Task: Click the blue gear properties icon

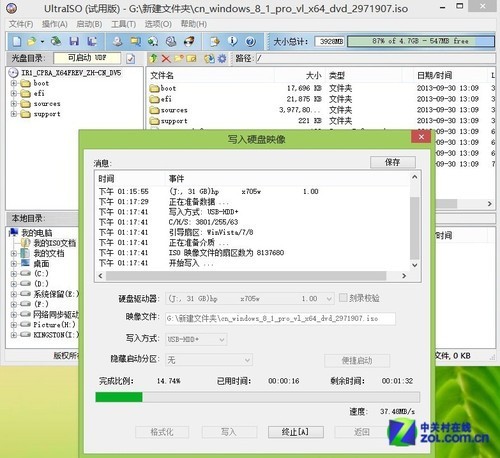Action: (222, 59)
